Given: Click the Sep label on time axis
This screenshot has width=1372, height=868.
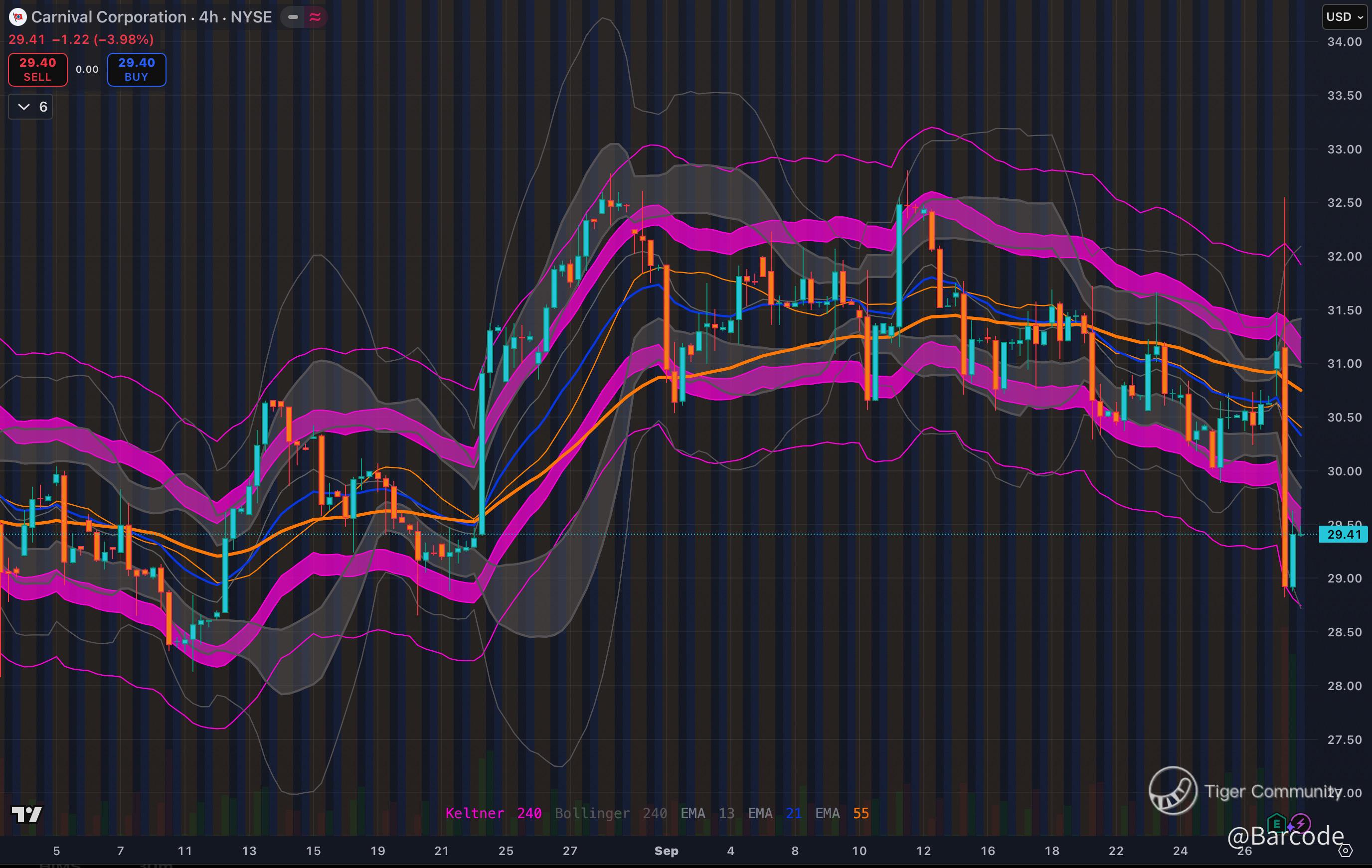Looking at the screenshot, I should tap(666, 851).
